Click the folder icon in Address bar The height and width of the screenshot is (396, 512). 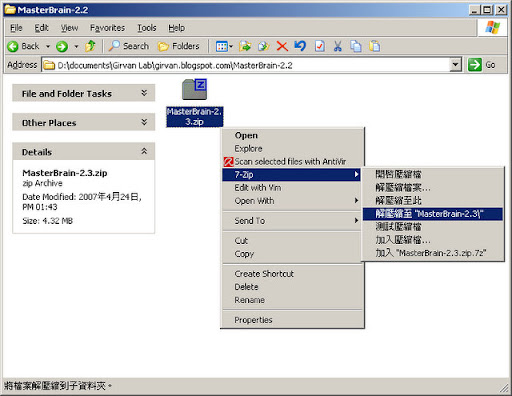click(49, 65)
